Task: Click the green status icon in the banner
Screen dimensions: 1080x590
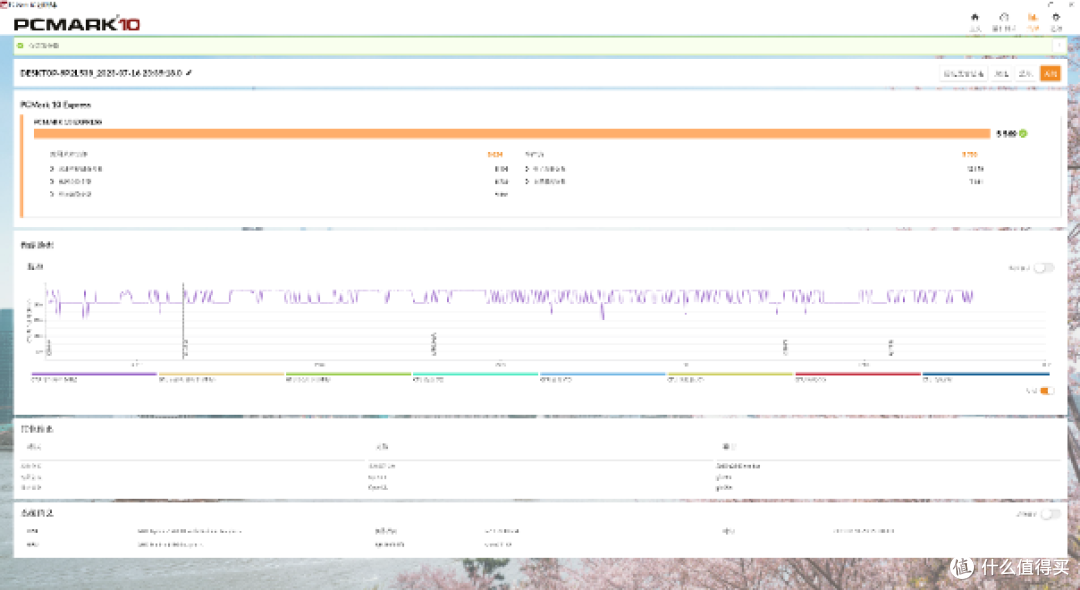Action: pyautogui.click(x=21, y=45)
